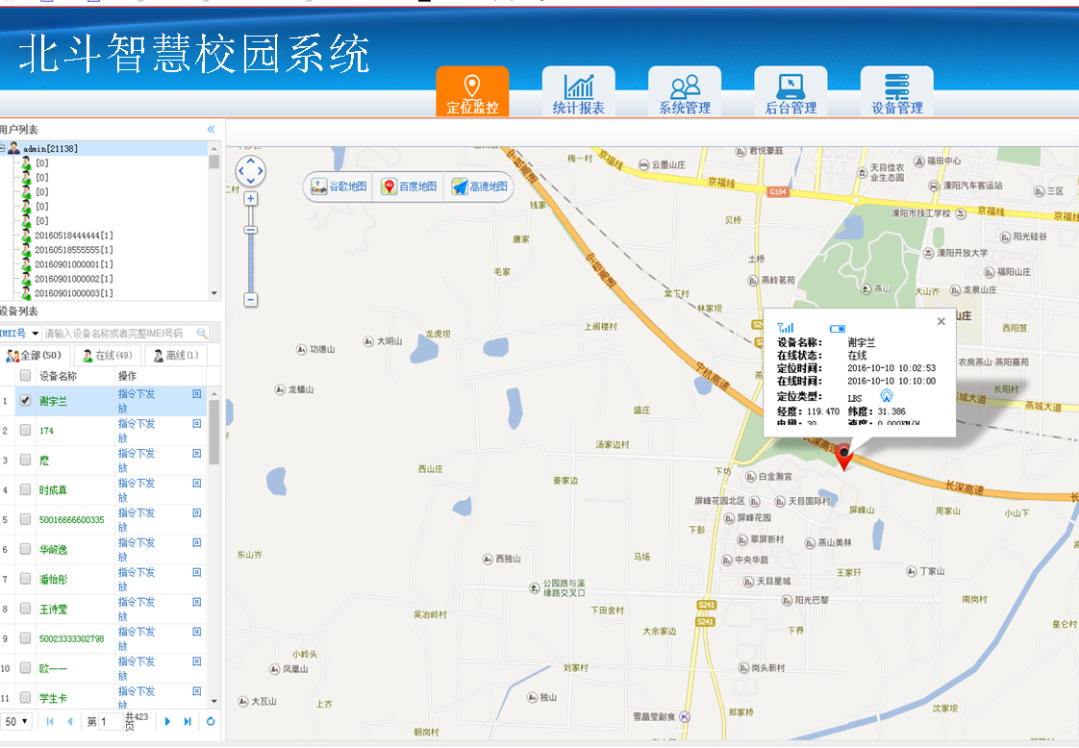
Task: Go to last page of device list
Action: click(187, 721)
